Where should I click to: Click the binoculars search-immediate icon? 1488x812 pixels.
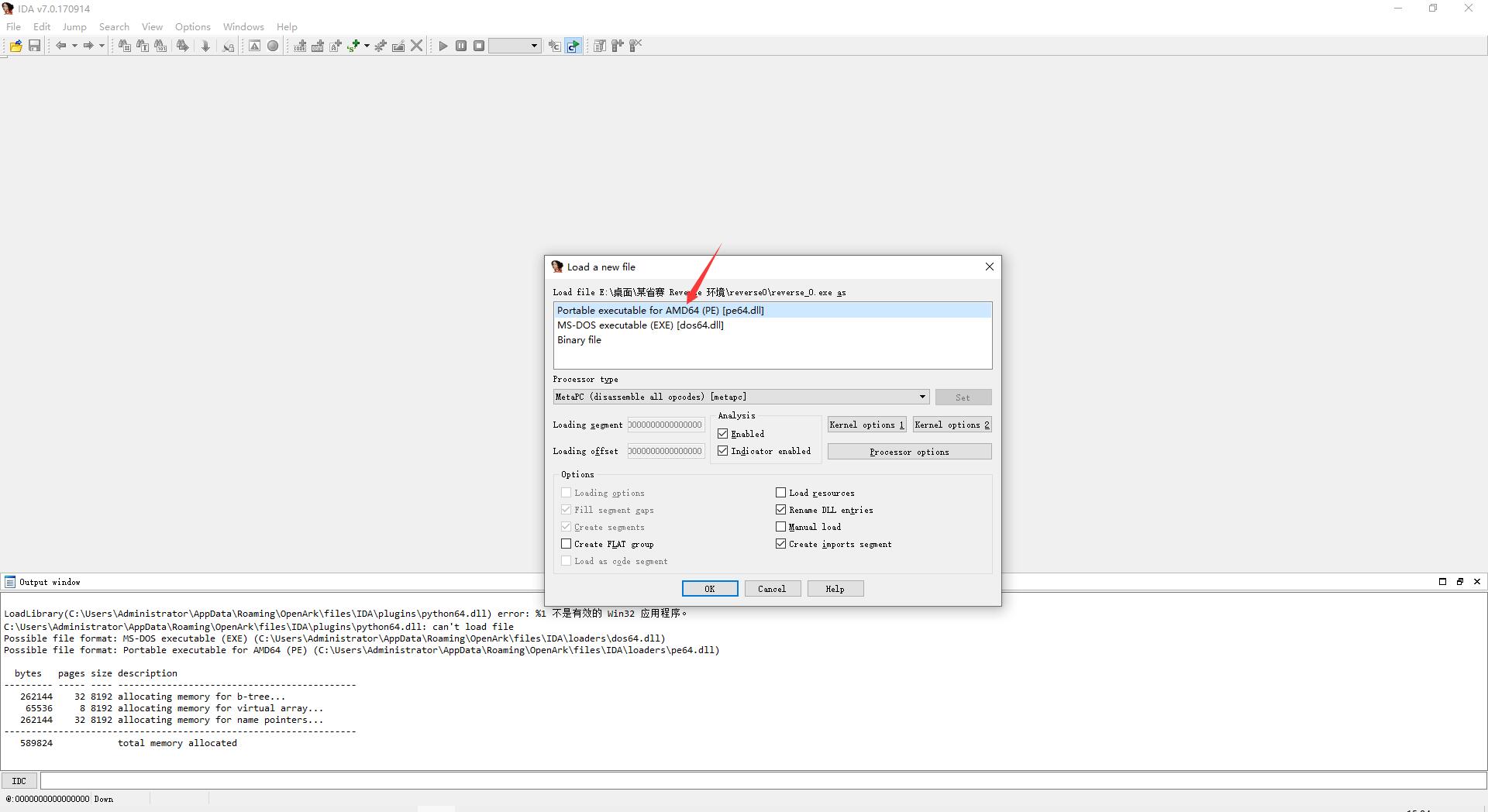click(124, 46)
